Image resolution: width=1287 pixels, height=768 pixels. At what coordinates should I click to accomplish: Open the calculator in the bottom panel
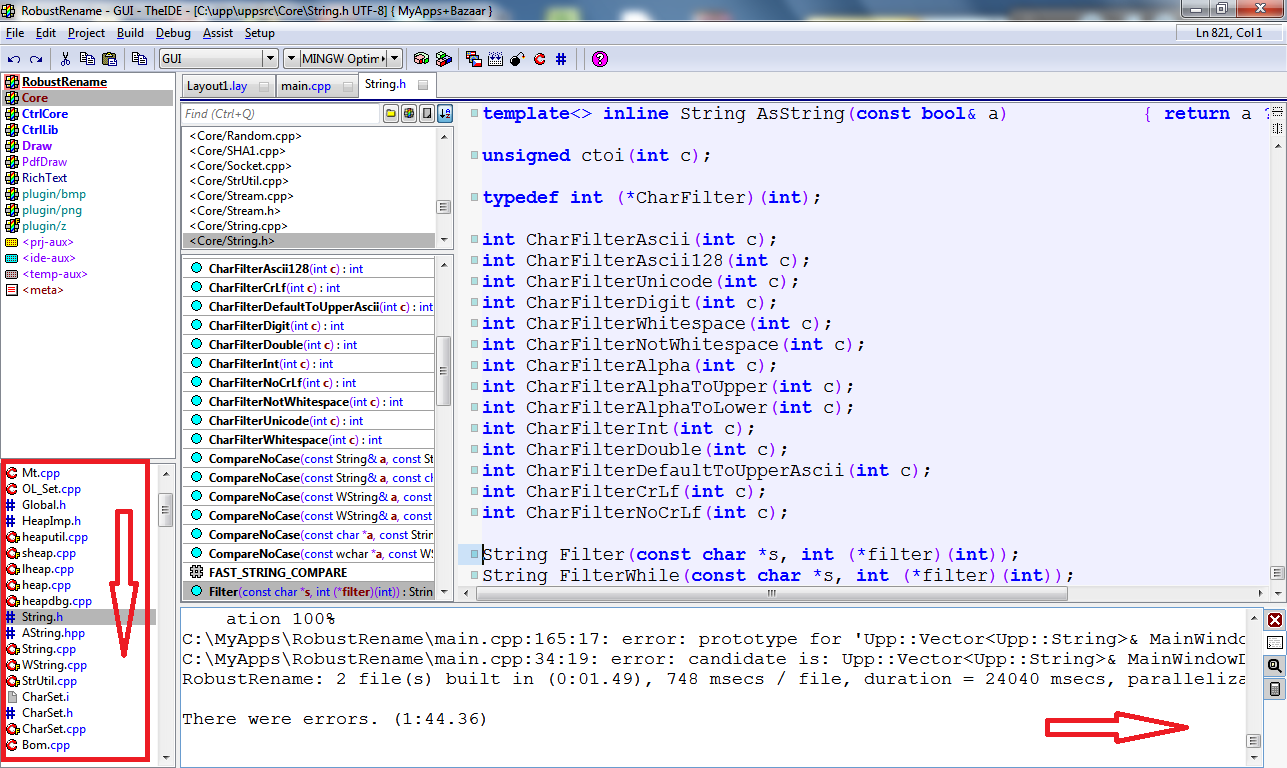(x=1274, y=689)
